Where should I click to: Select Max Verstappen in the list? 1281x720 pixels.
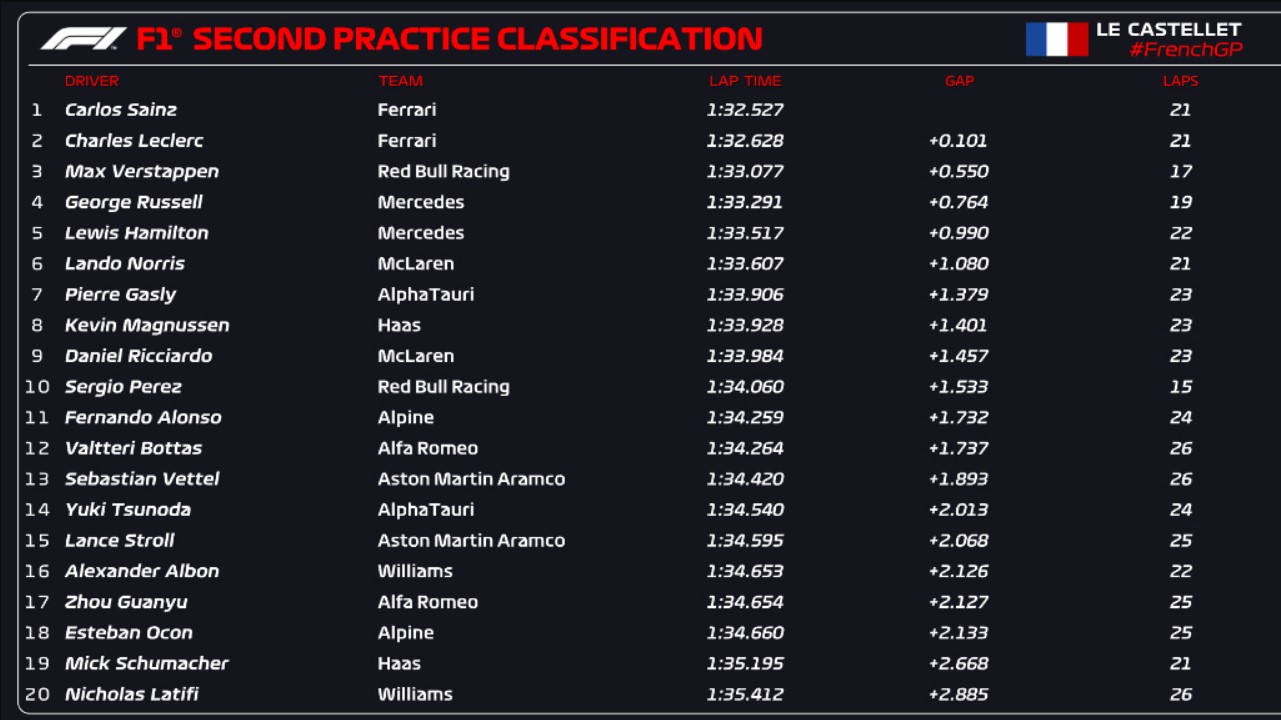tap(142, 171)
